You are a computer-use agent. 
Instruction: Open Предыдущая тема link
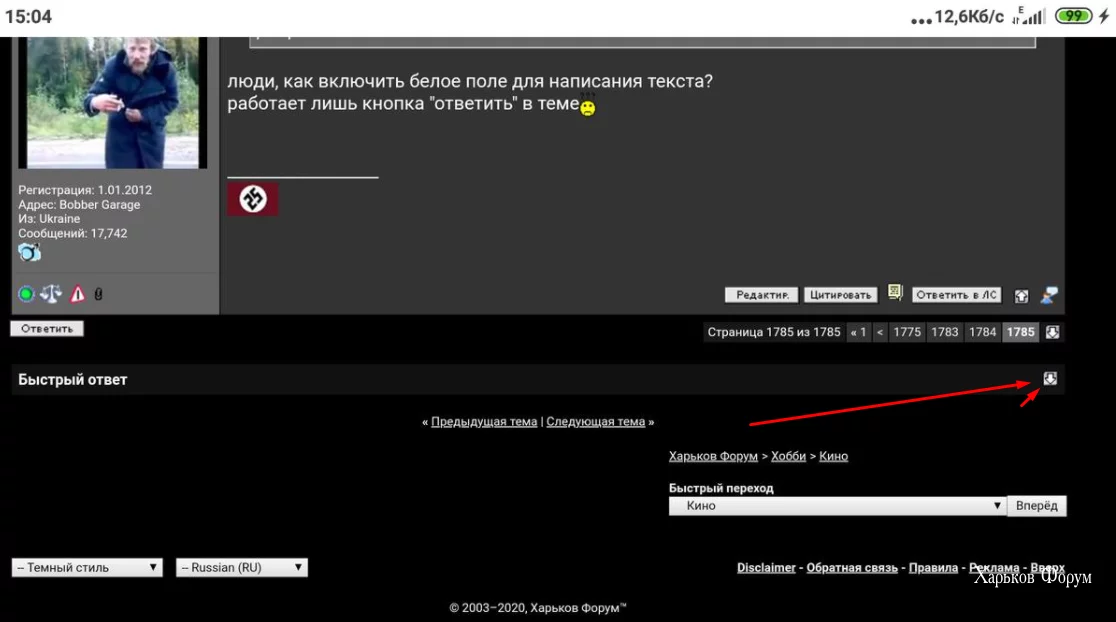pyautogui.click(x=484, y=422)
